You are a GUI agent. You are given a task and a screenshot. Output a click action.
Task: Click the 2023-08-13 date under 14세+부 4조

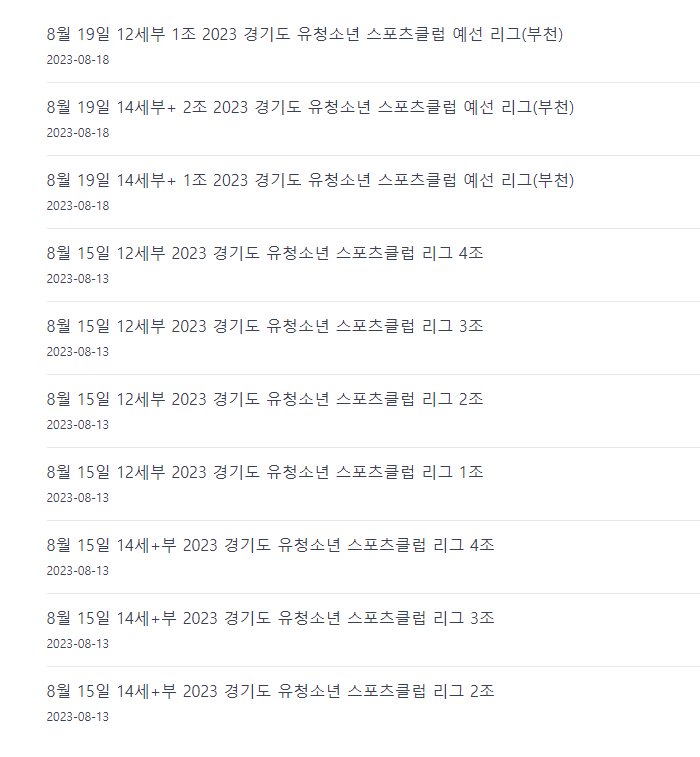tap(78, 571)
